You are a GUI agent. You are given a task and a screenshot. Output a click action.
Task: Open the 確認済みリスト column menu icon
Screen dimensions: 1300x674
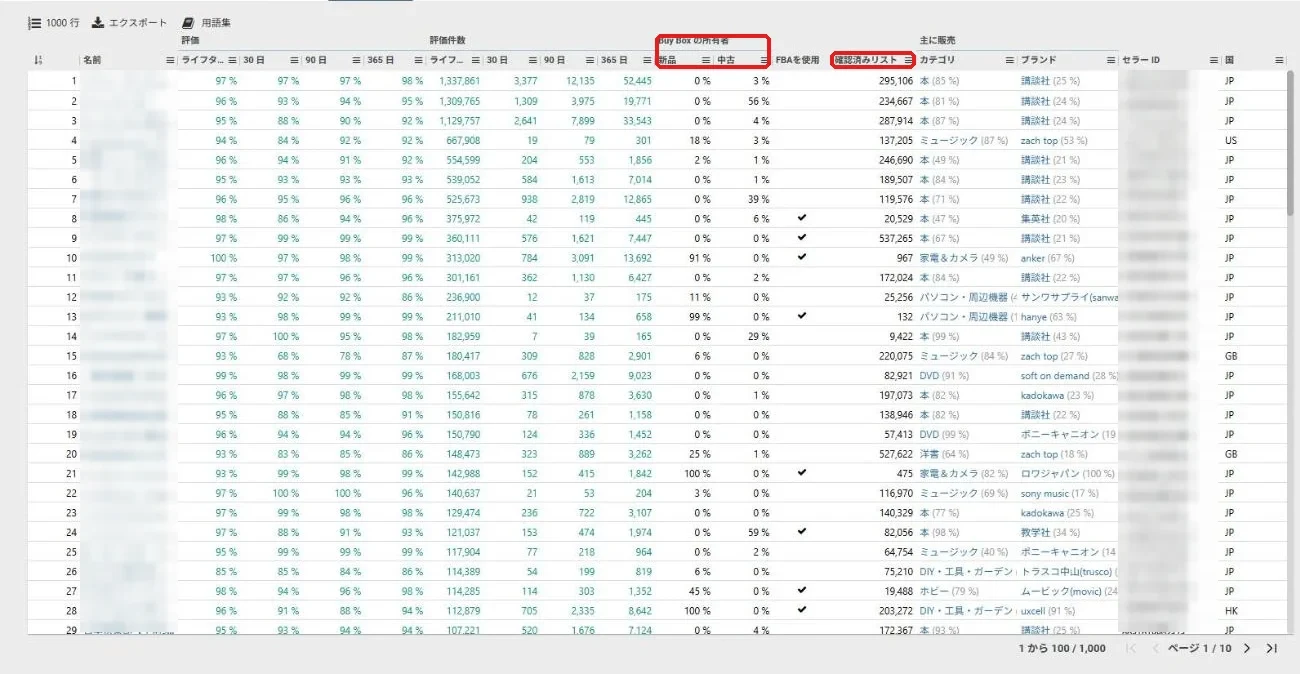[908, 60]
